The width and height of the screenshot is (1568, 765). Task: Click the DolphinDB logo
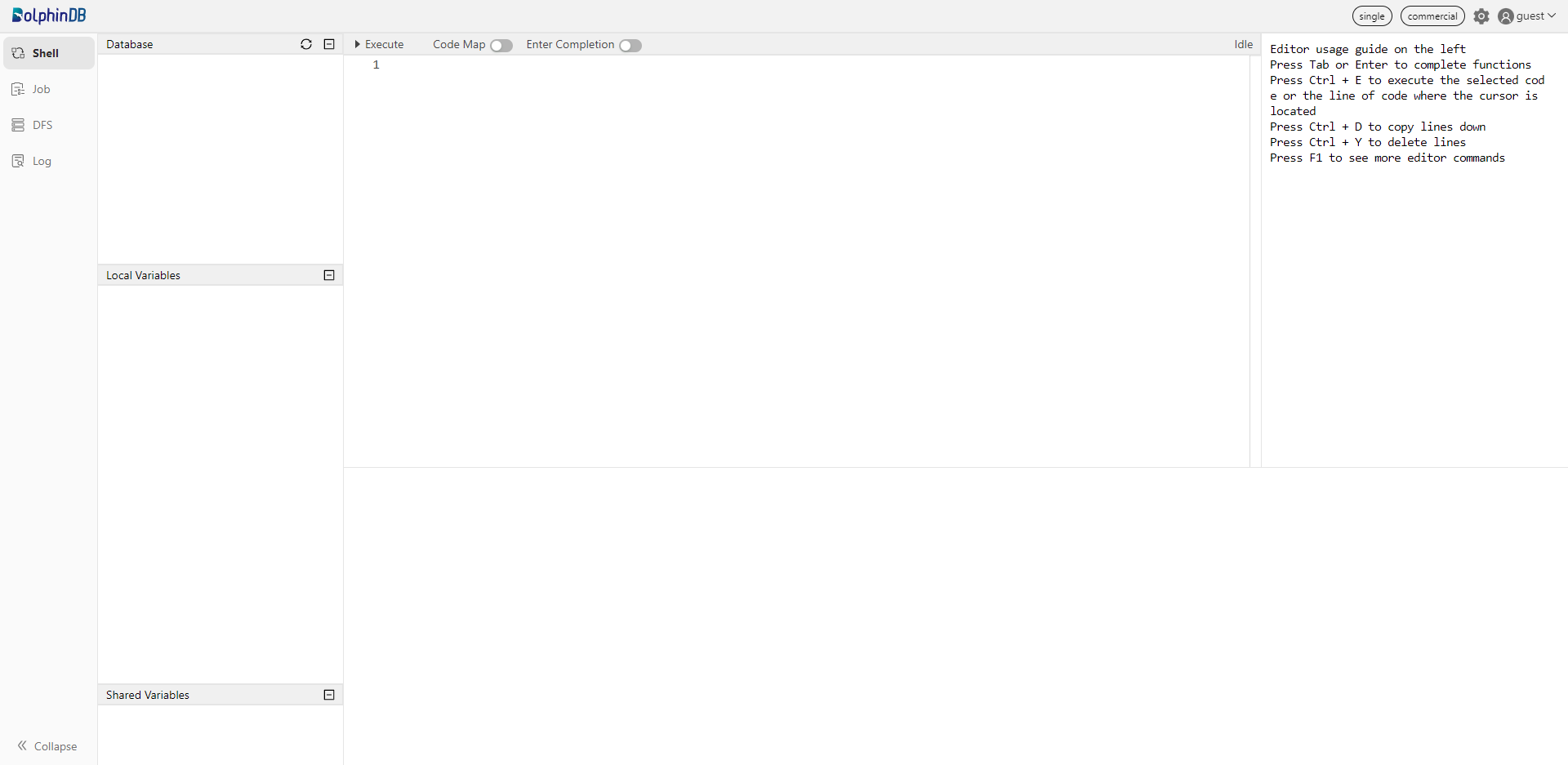pyautogui.click(x=49, y=16)
